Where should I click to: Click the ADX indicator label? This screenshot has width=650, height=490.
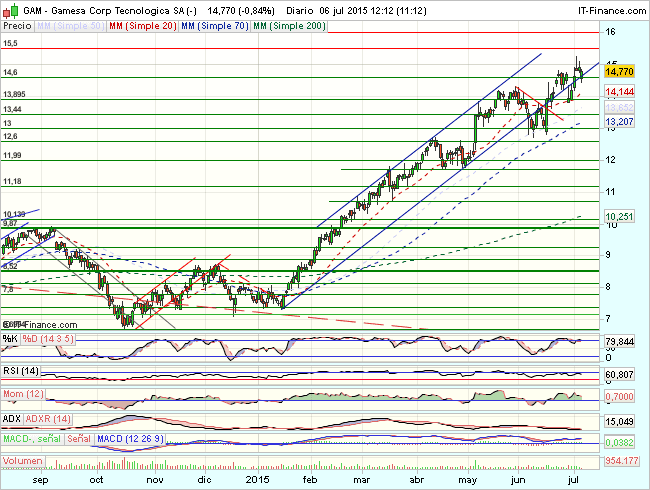coord(12,419)
